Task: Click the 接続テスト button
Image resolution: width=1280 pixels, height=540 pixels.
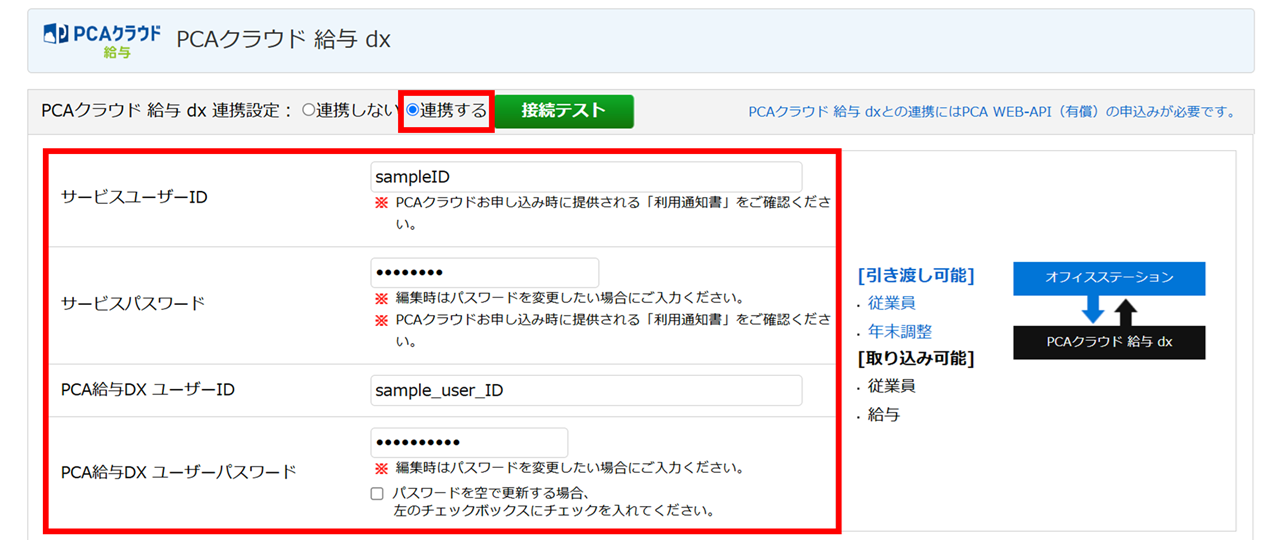Action: click(x=564, y=111)
